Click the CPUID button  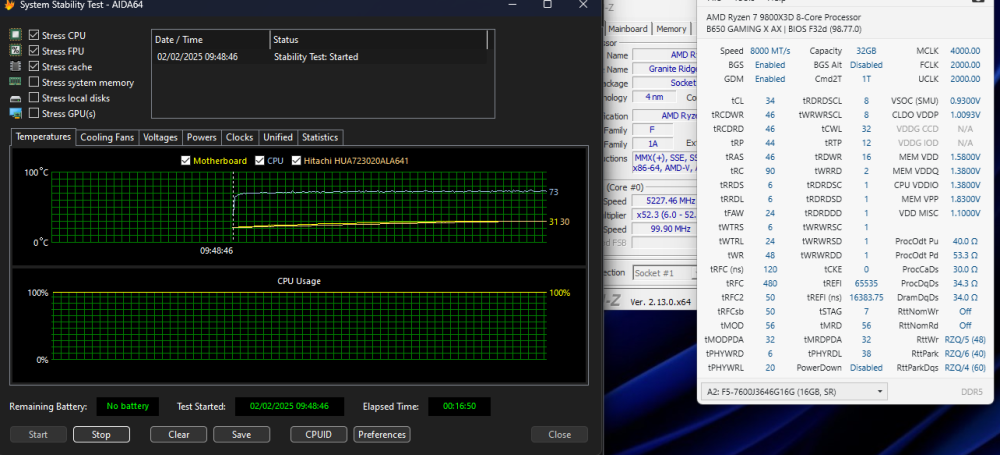[318, 435]
